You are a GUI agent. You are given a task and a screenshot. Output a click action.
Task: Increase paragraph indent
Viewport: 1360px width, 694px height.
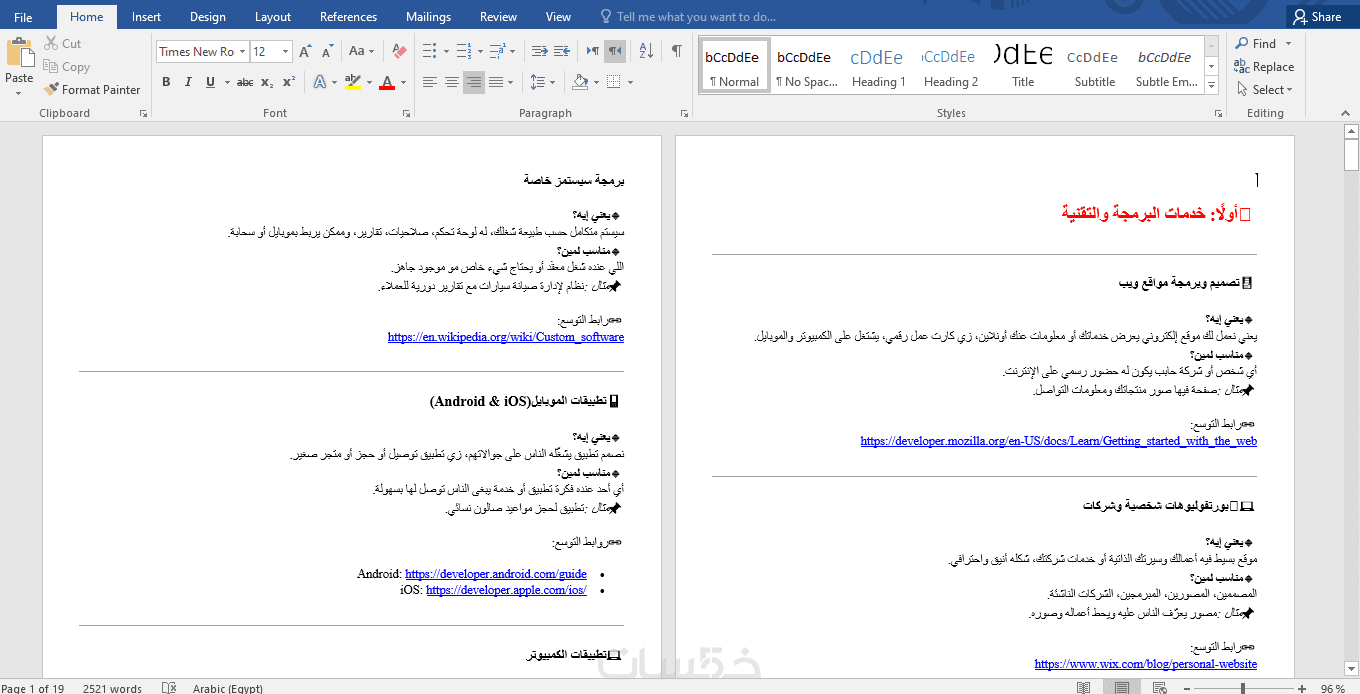tap(560, 51)
